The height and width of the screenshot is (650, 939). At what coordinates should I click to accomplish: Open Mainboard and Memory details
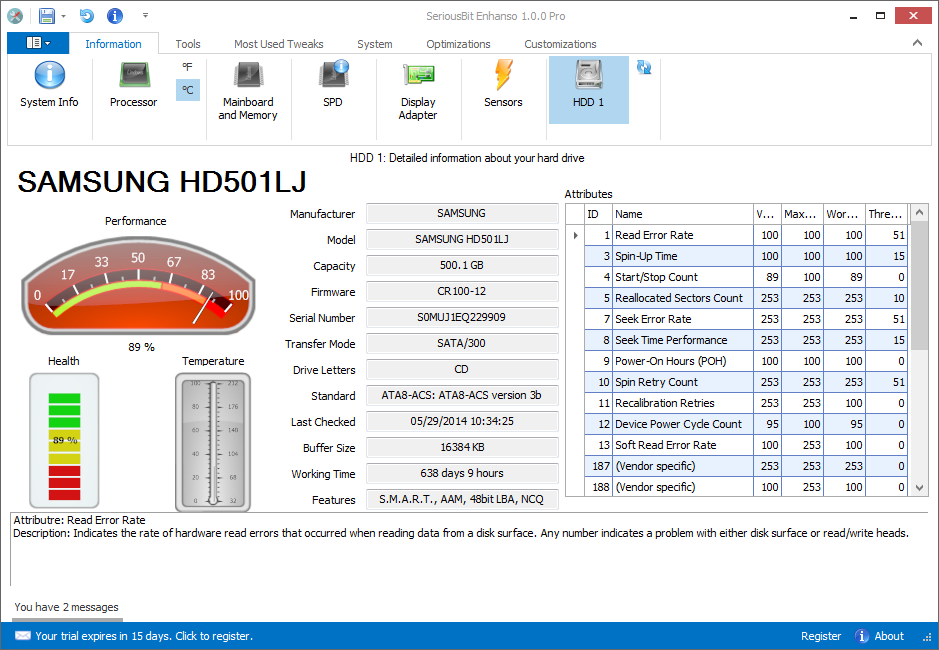[x=247, y=91]
